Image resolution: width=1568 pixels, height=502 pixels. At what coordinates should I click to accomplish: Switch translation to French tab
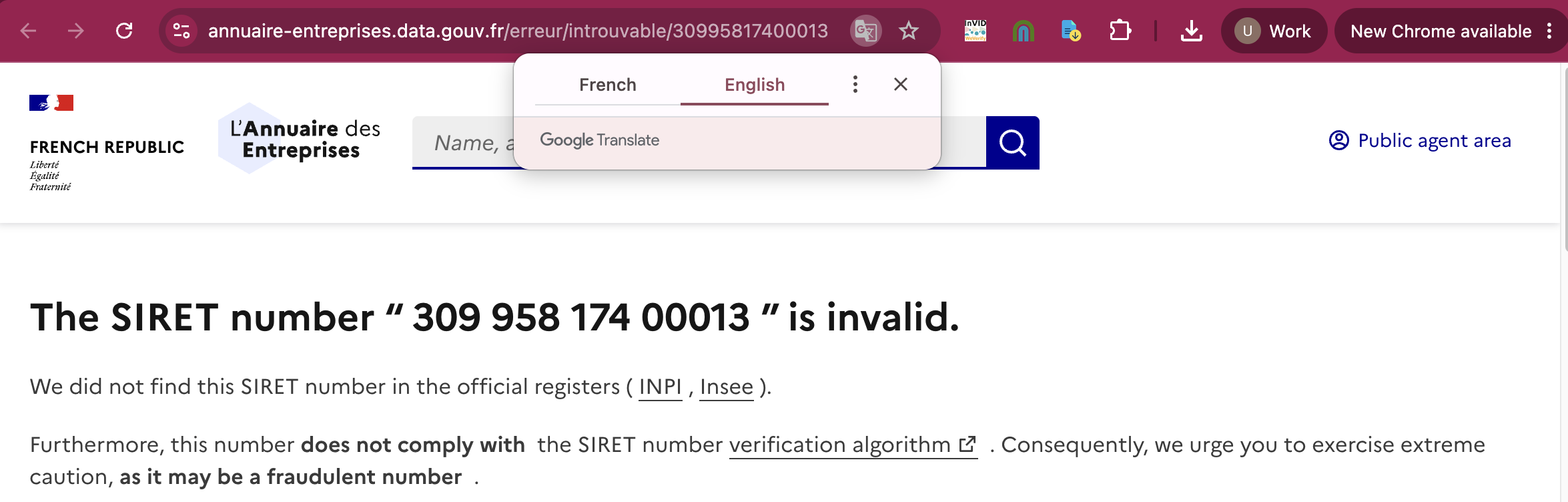(608, 85)
